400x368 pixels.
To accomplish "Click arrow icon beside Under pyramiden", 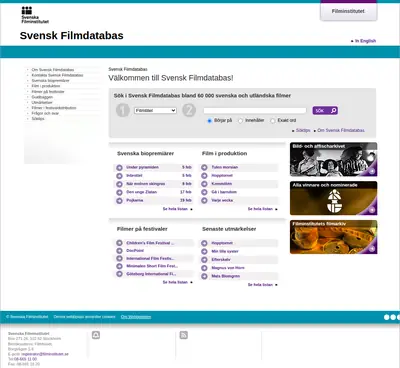I will (x=119, y=167).
